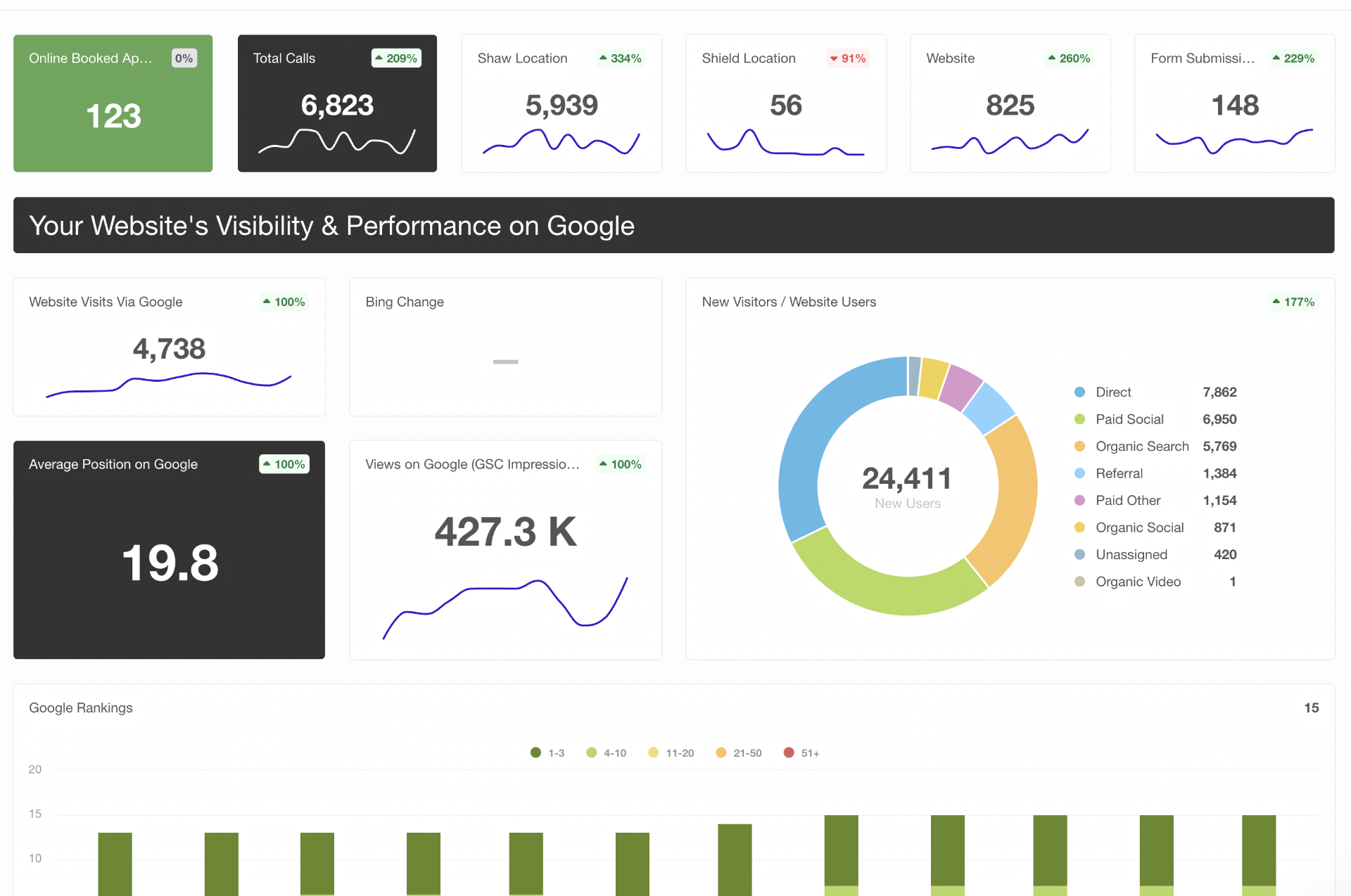Click the Total Calls 6,823 card
Image resolution: width=1351 pixels, height=896 pixels.
click(x=337, y=103)
